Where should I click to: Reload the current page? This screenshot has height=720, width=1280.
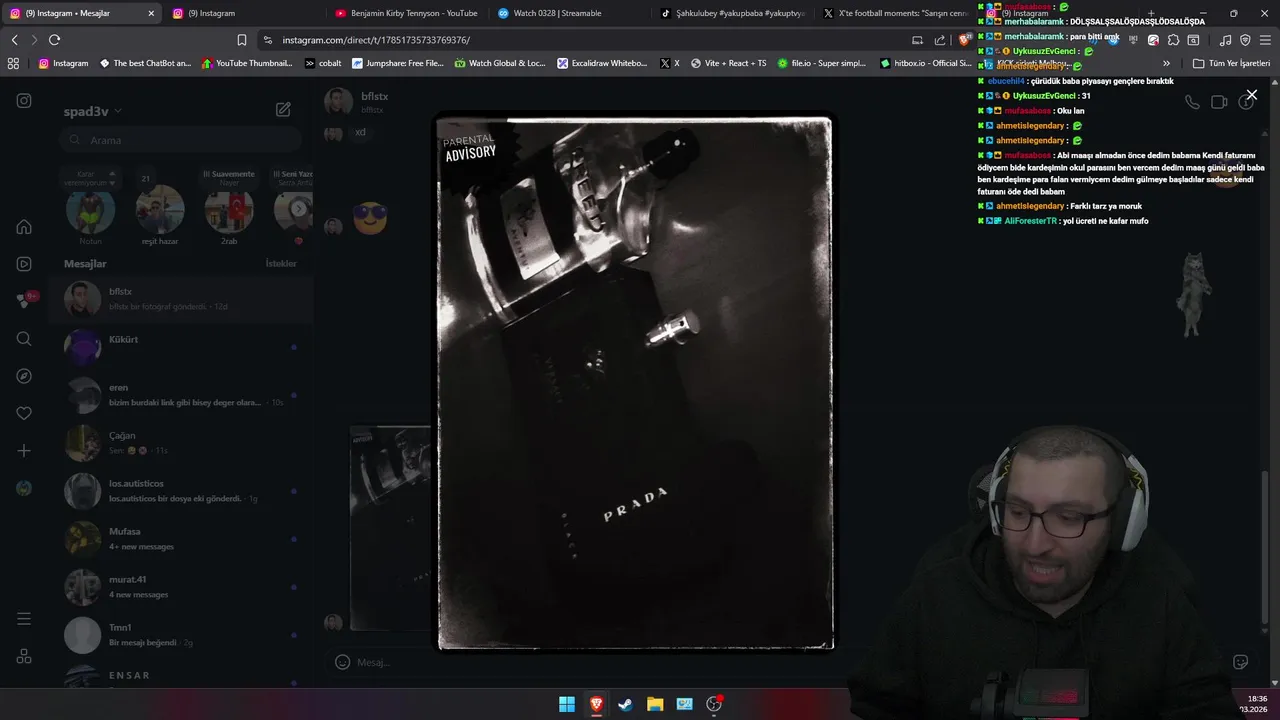pos(54,40)
